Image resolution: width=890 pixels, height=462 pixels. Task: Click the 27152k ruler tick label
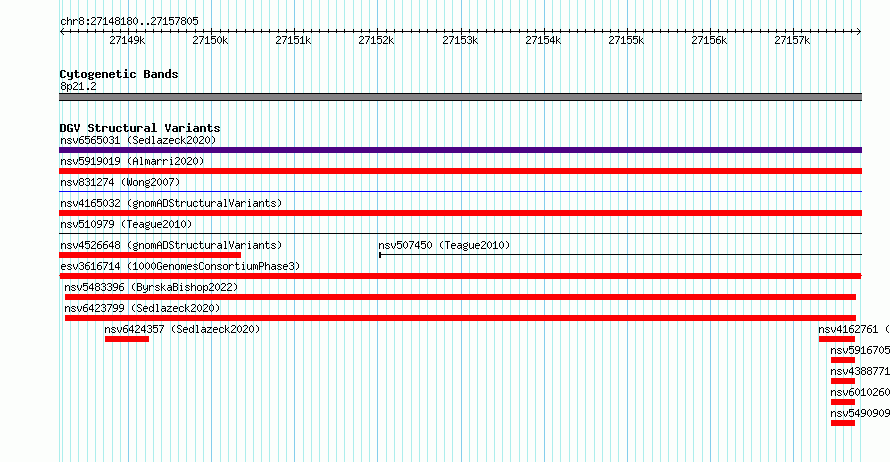[x=376, y=40]
